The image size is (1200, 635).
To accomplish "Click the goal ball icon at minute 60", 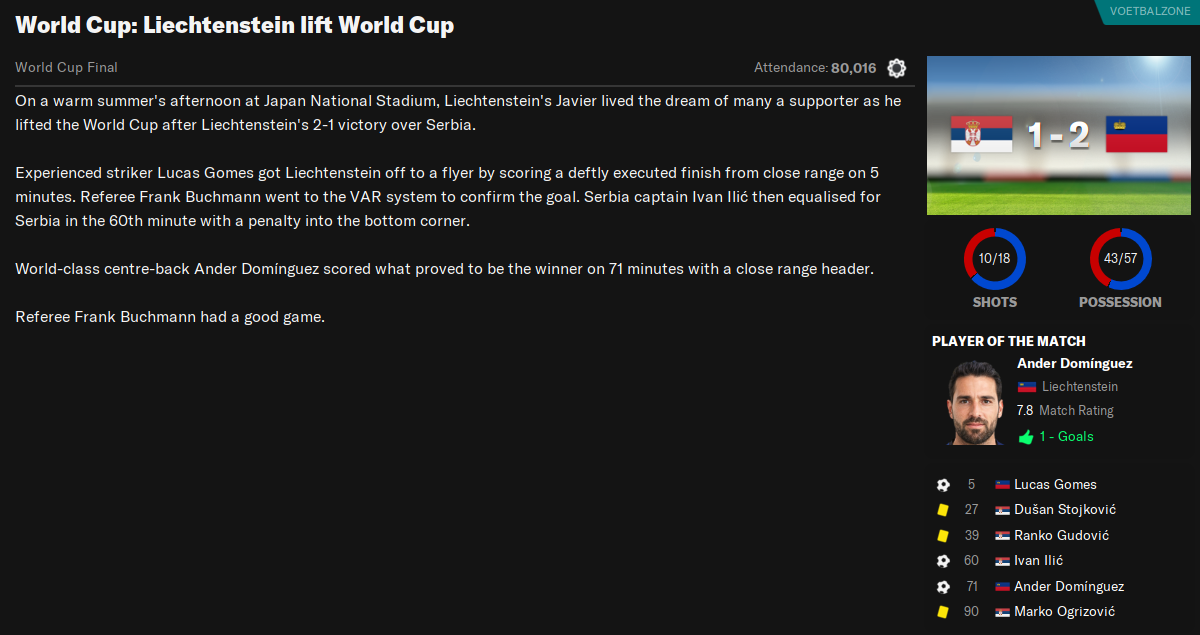I will tap(943, 561).
